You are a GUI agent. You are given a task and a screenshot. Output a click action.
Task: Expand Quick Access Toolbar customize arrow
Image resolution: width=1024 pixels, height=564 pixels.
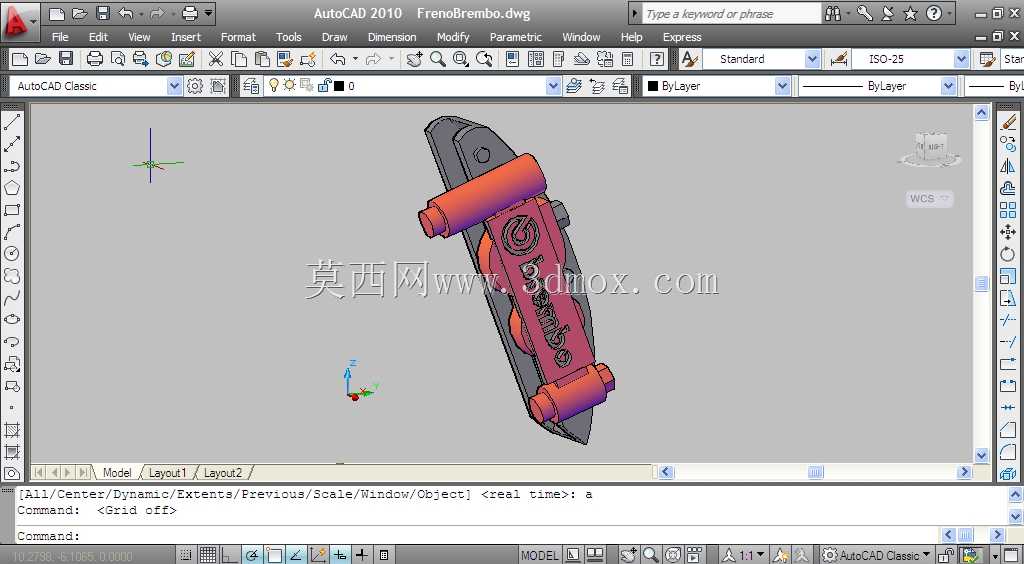[208, 13]
